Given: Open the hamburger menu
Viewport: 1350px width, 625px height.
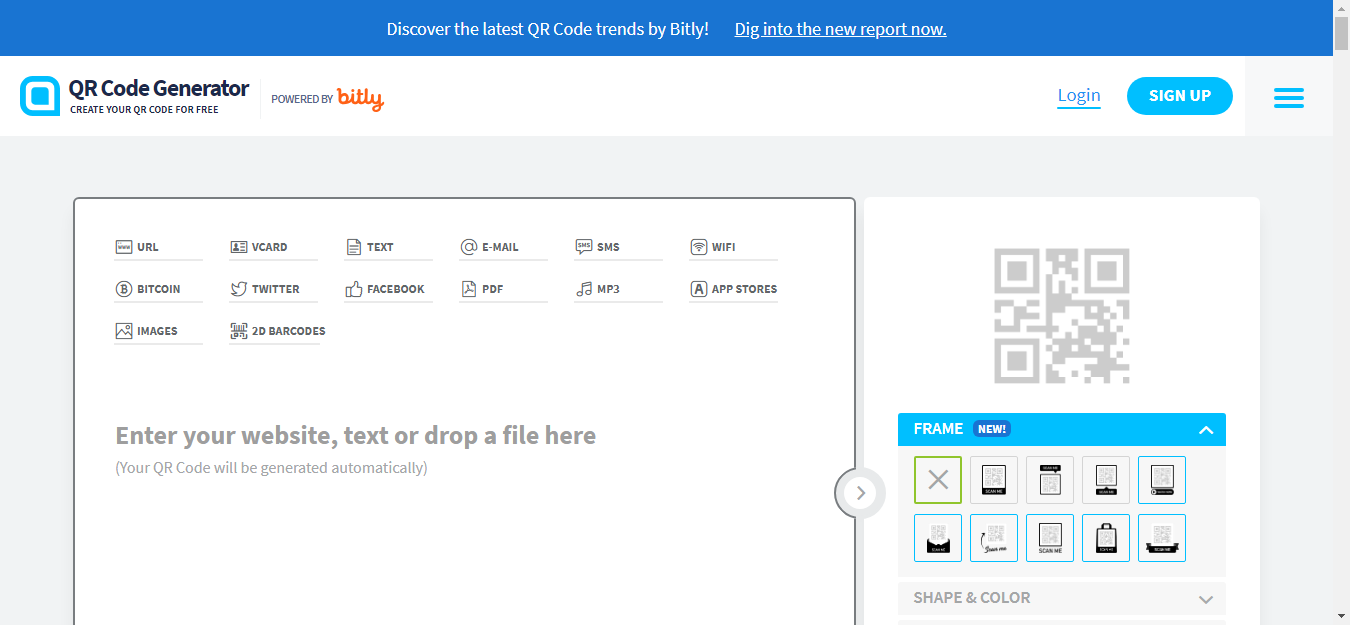Looking at the screenshot, I should (1288, 97).
